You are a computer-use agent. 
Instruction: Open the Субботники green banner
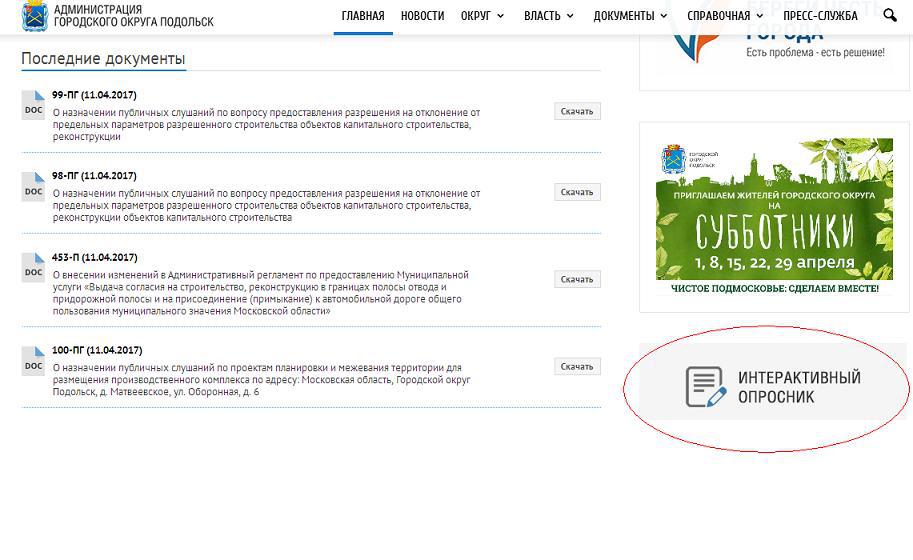pos(774,217)
